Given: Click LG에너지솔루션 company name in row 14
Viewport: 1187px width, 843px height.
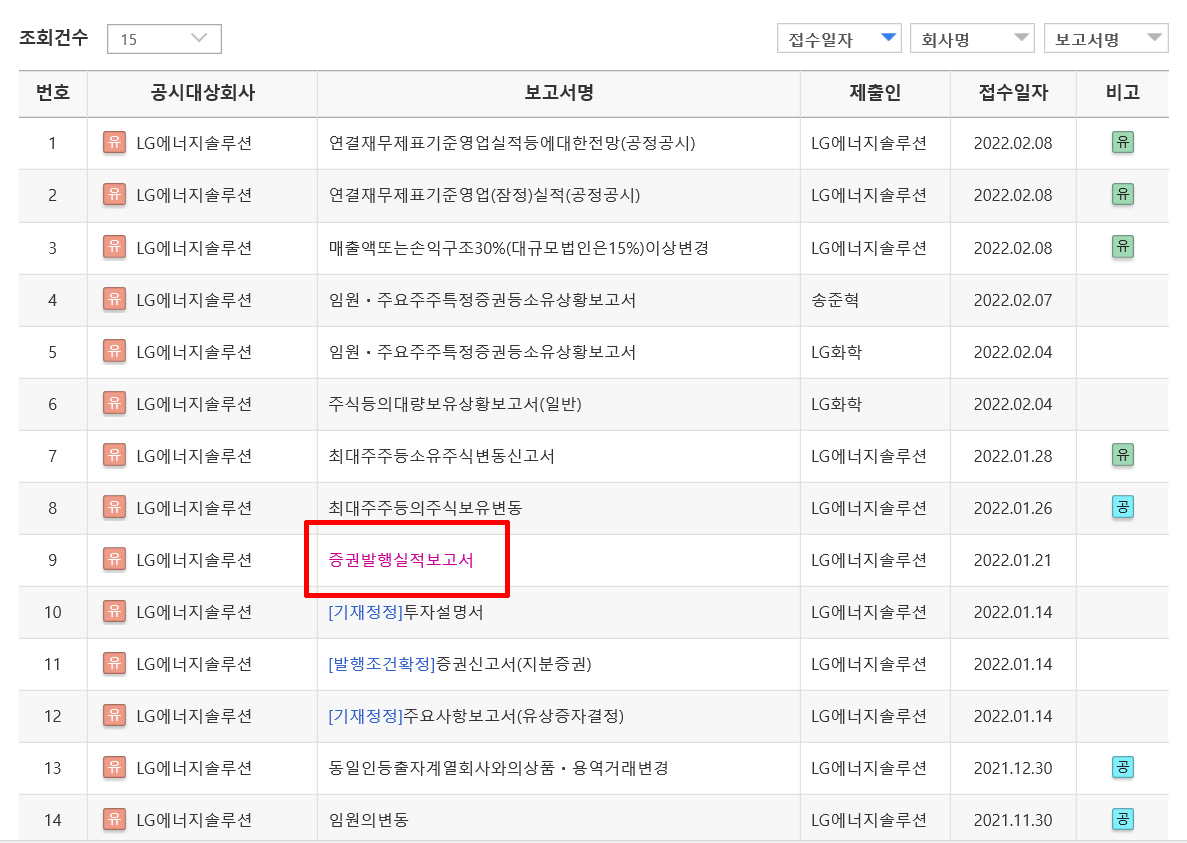Looking at the screenshot, I should [x=194, y=820].
